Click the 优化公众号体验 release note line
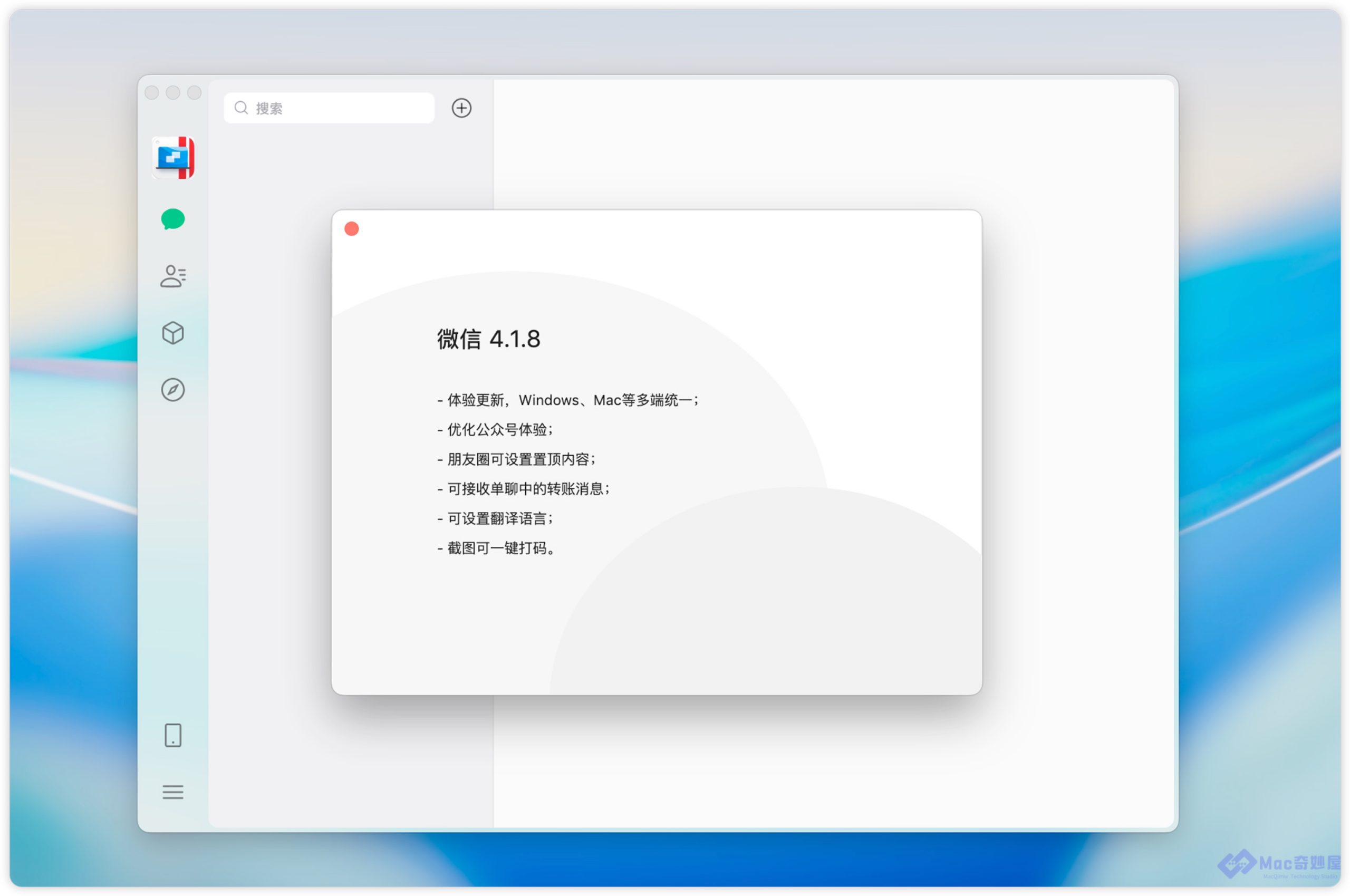Viewport: 1350px width, 896px height. click(496, 430)
